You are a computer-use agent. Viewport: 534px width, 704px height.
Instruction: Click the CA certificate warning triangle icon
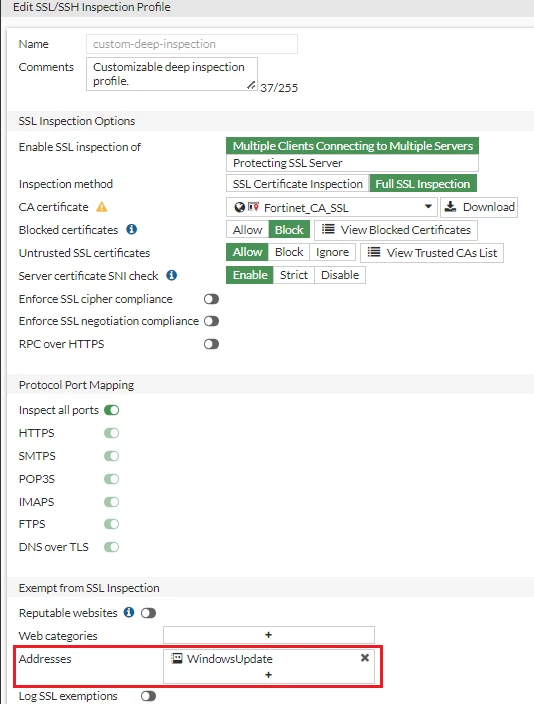(102, 207)
